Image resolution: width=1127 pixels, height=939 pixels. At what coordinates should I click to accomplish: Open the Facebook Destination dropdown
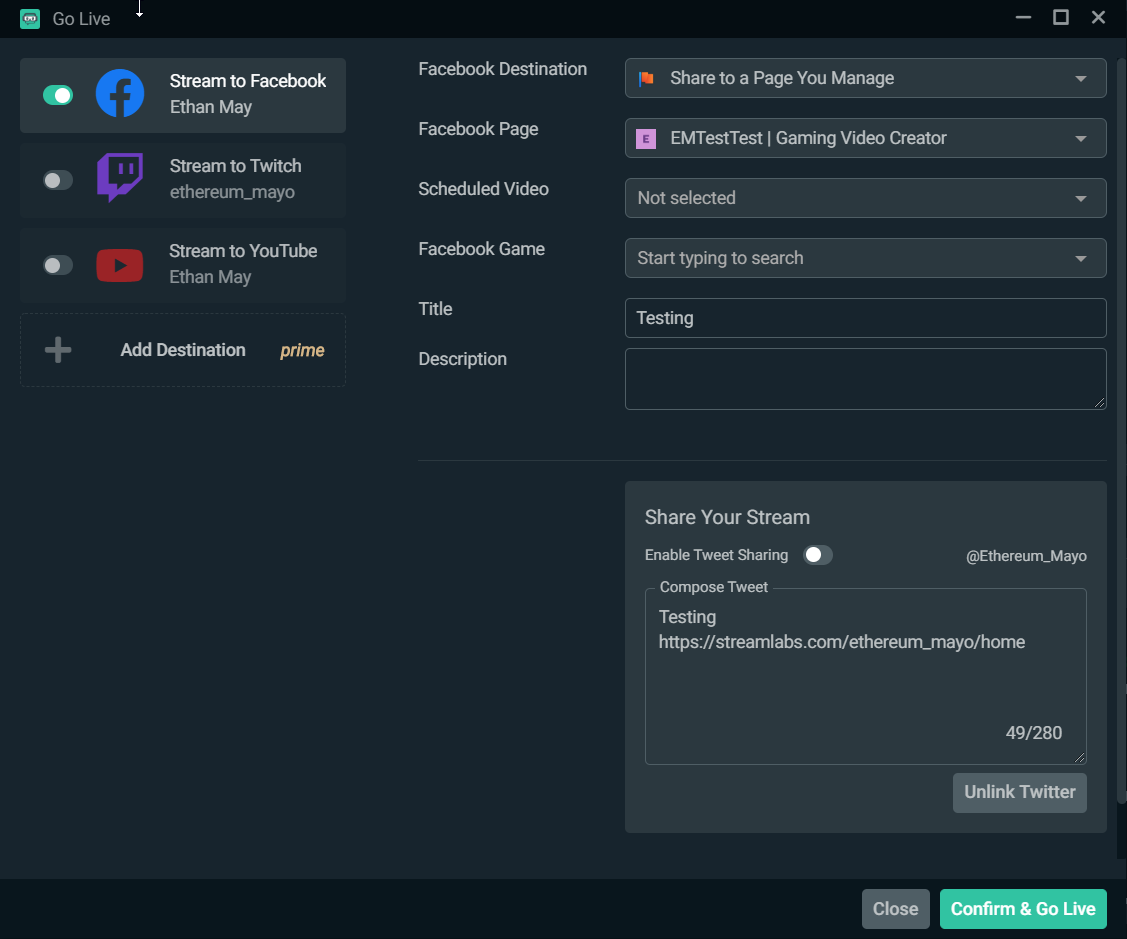pyautogui.click(x=865, y=78)
